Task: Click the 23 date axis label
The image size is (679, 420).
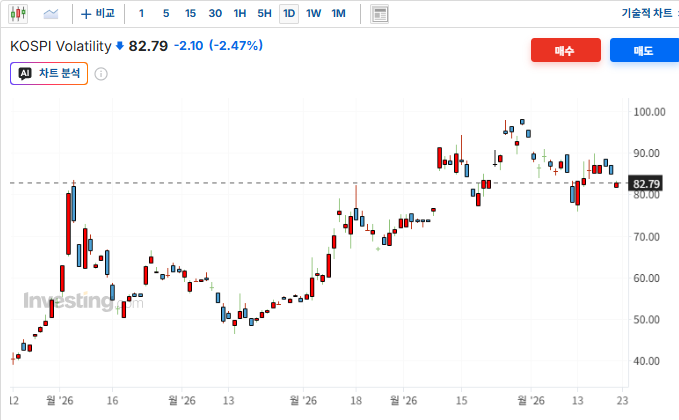Action: (x=622, y=401)
